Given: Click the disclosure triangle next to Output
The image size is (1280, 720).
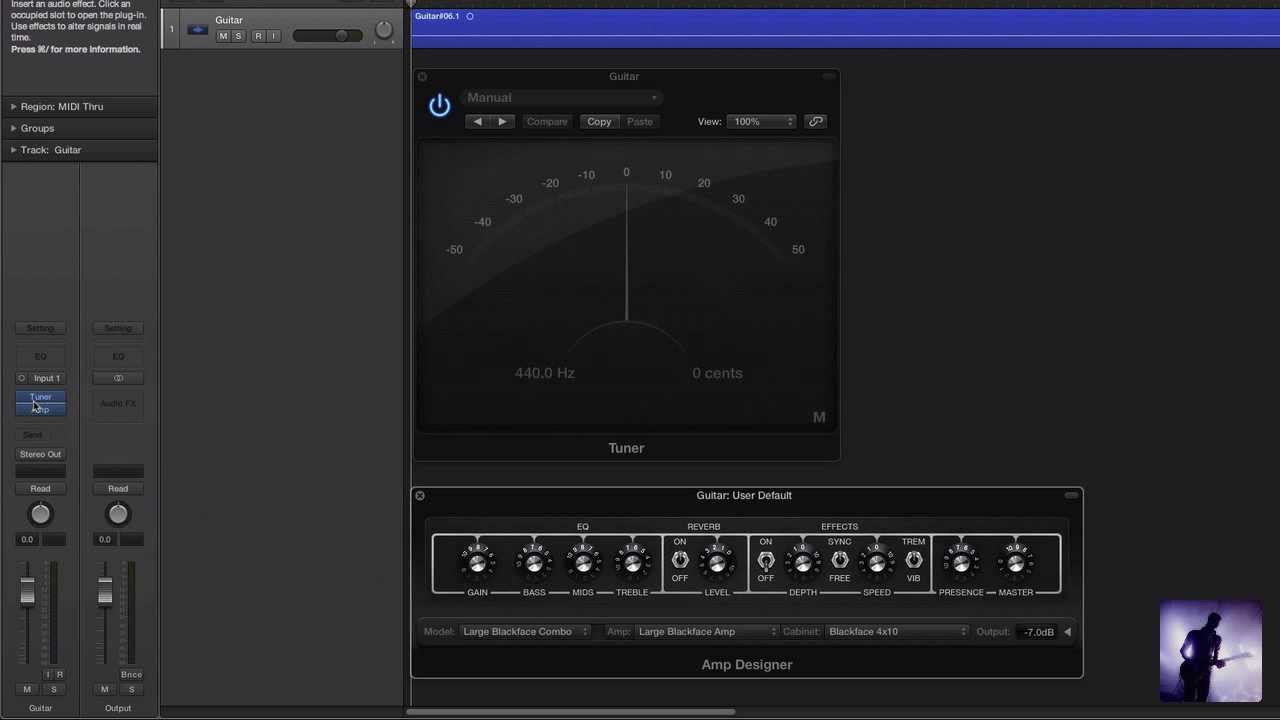Looking at the screenshot, I should (1067, 632).
